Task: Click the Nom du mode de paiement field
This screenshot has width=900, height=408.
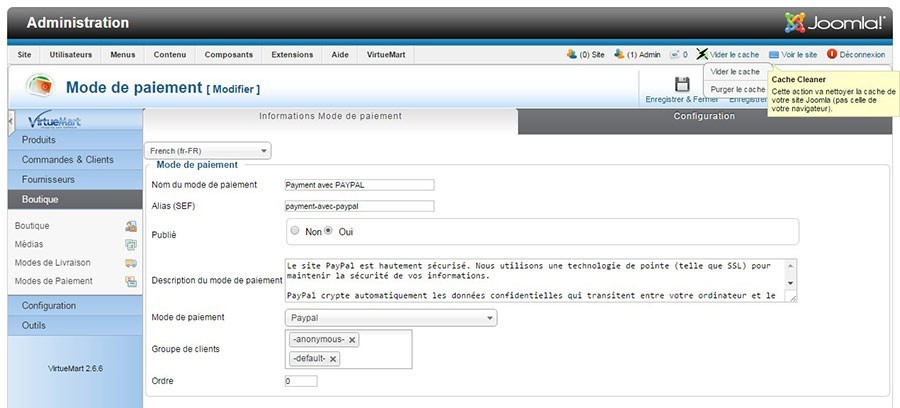Action: [x=359, y=185]
